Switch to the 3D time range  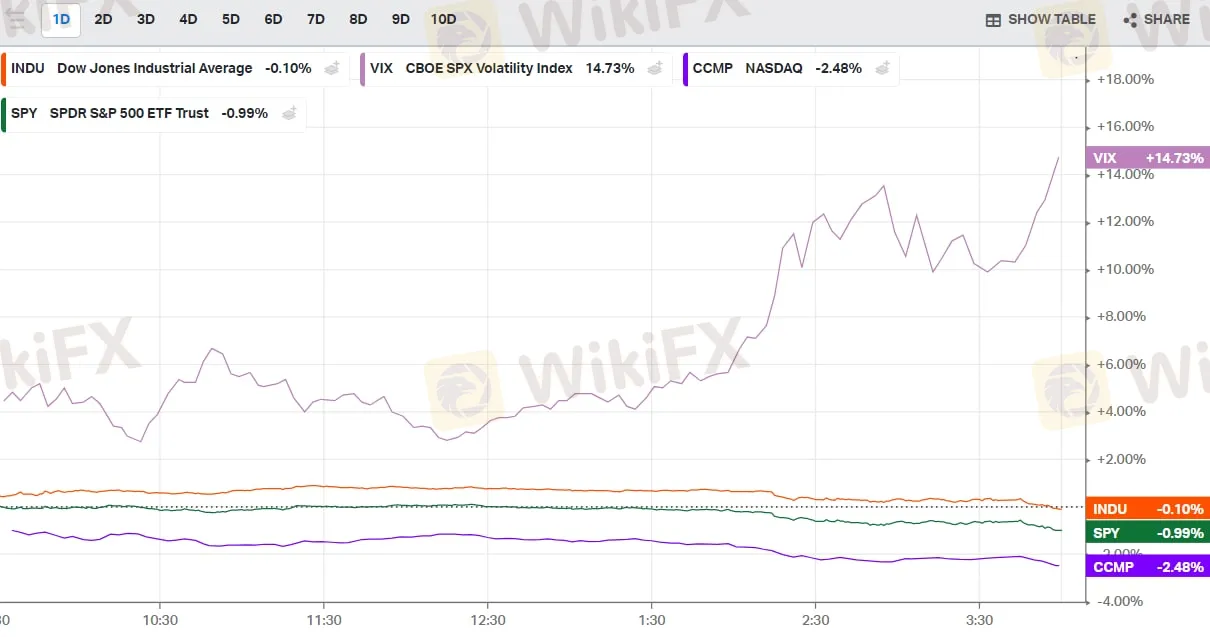146,19
